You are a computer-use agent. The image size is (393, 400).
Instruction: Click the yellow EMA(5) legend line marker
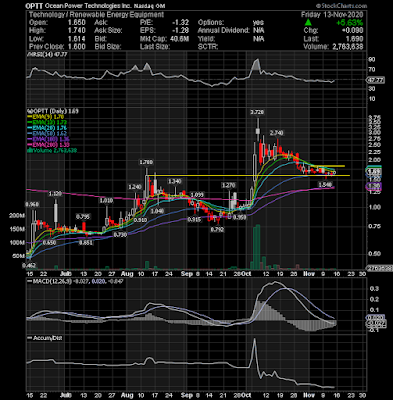30,117
